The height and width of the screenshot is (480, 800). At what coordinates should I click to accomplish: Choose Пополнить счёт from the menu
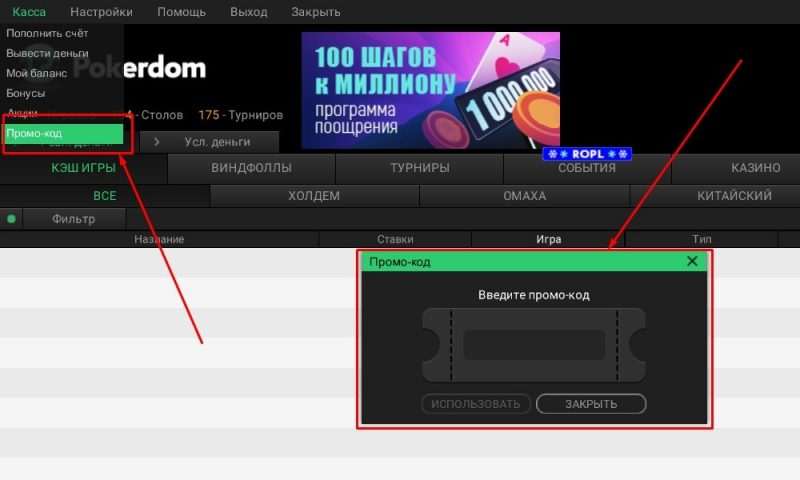coord(46,34)
